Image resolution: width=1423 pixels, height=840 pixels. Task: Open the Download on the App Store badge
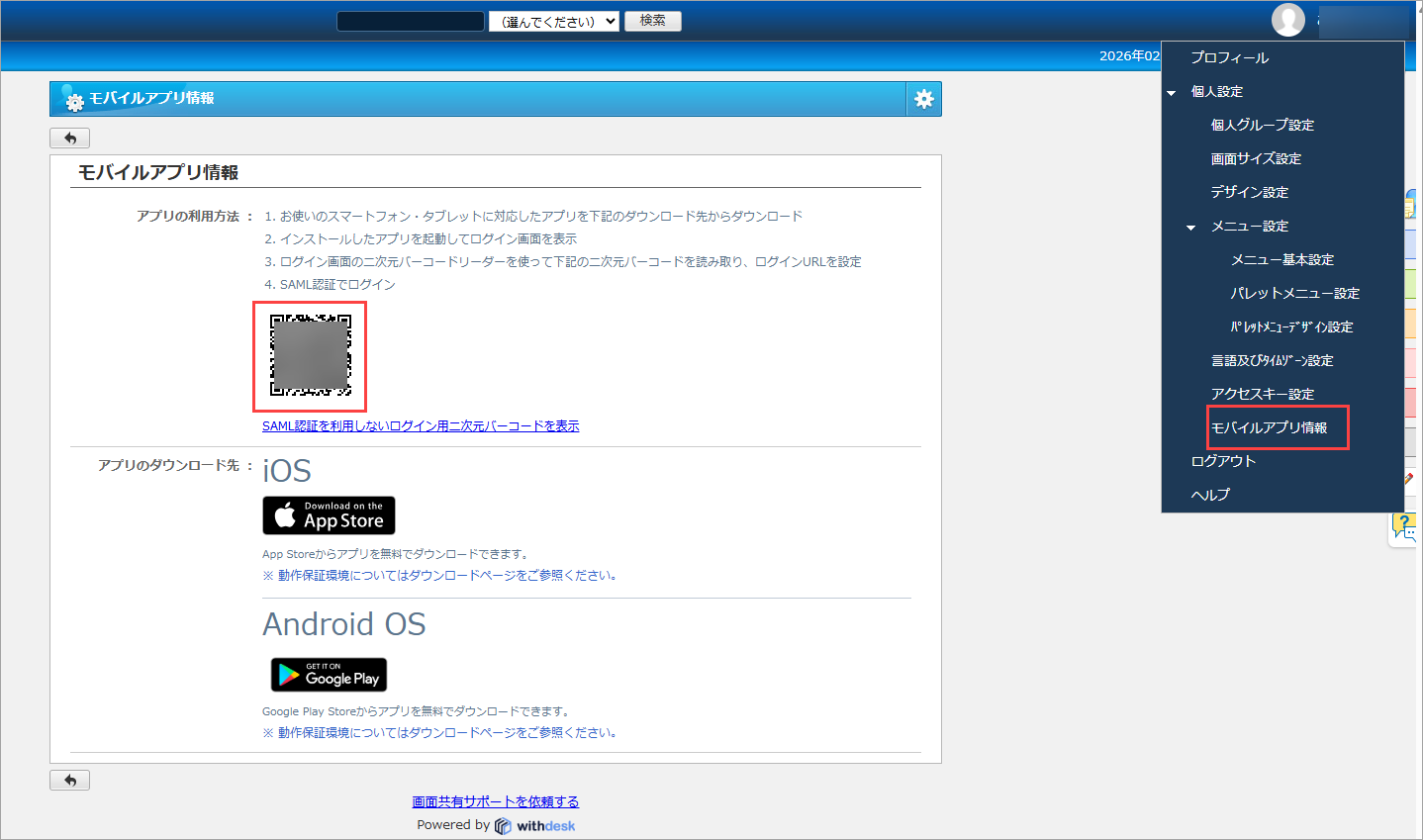329,515
